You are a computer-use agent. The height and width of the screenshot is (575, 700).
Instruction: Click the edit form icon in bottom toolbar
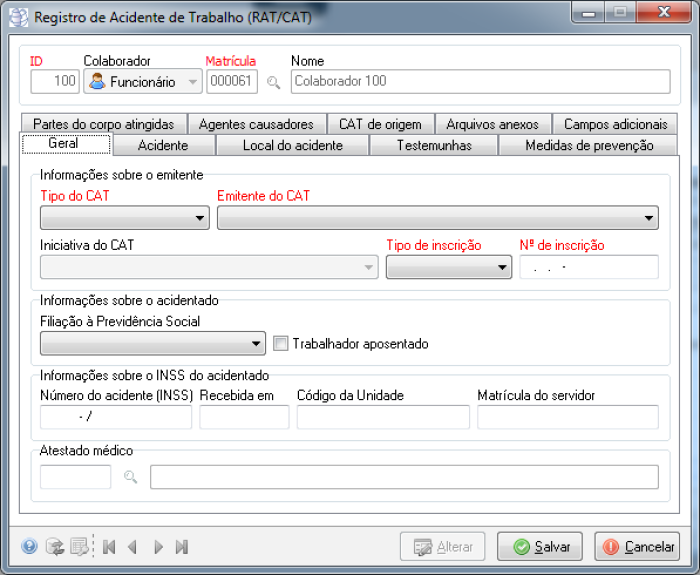click(x=80, y=547)
